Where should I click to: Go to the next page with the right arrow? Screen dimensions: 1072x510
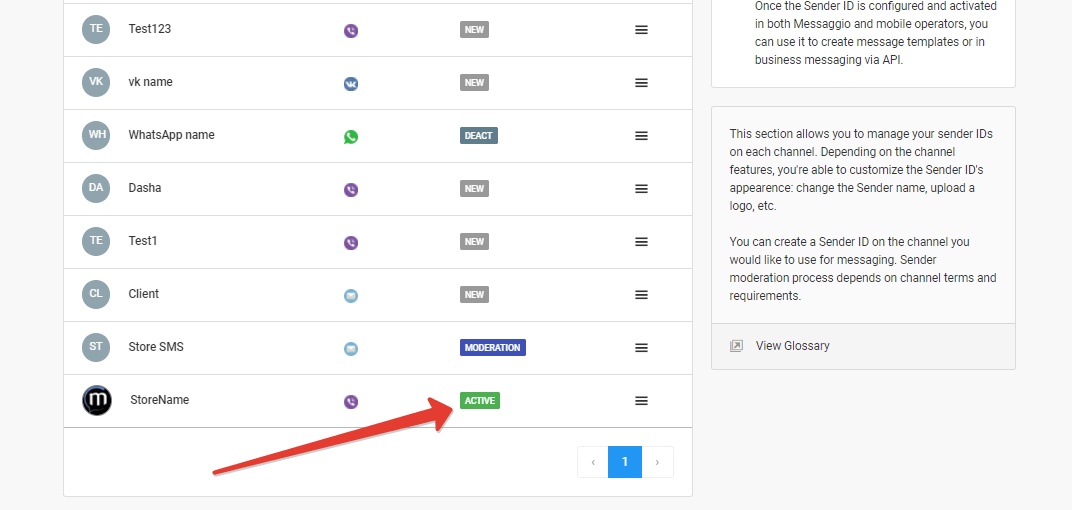point(657,462)
